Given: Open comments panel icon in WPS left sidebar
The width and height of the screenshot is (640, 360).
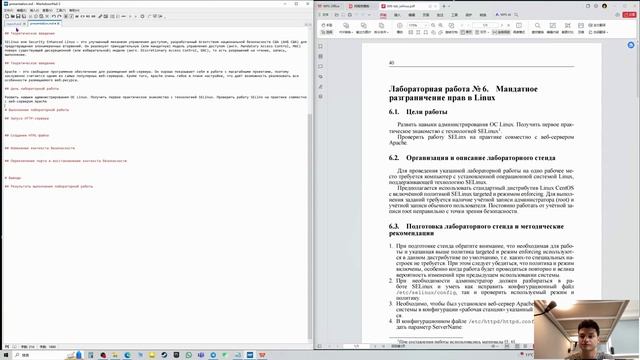Looking at the screenshot, I should click(x=320, y=67).
